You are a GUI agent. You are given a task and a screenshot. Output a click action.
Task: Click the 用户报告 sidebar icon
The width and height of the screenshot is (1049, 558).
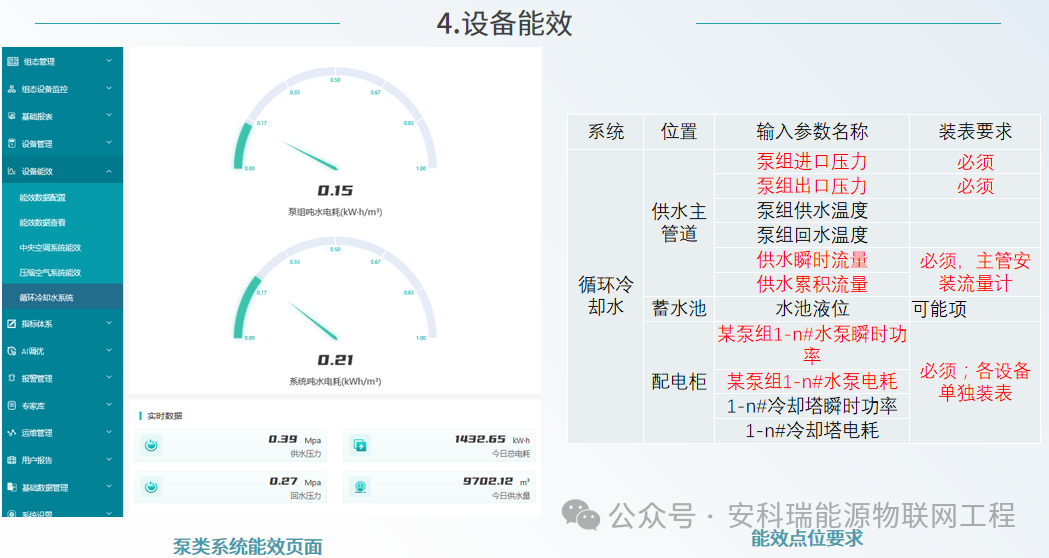point(11,460)
